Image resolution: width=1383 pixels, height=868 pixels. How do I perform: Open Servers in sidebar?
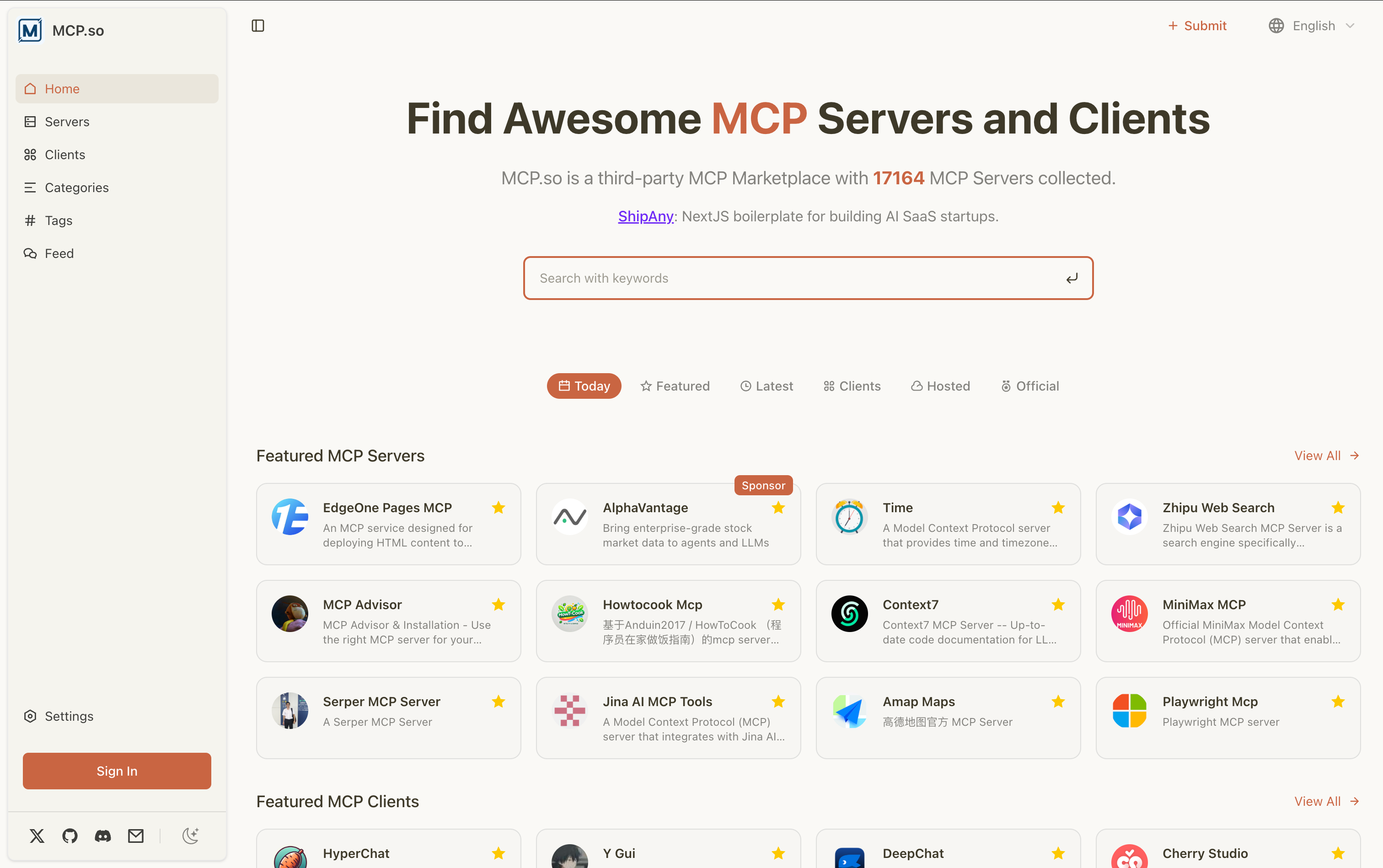point(117,122)
